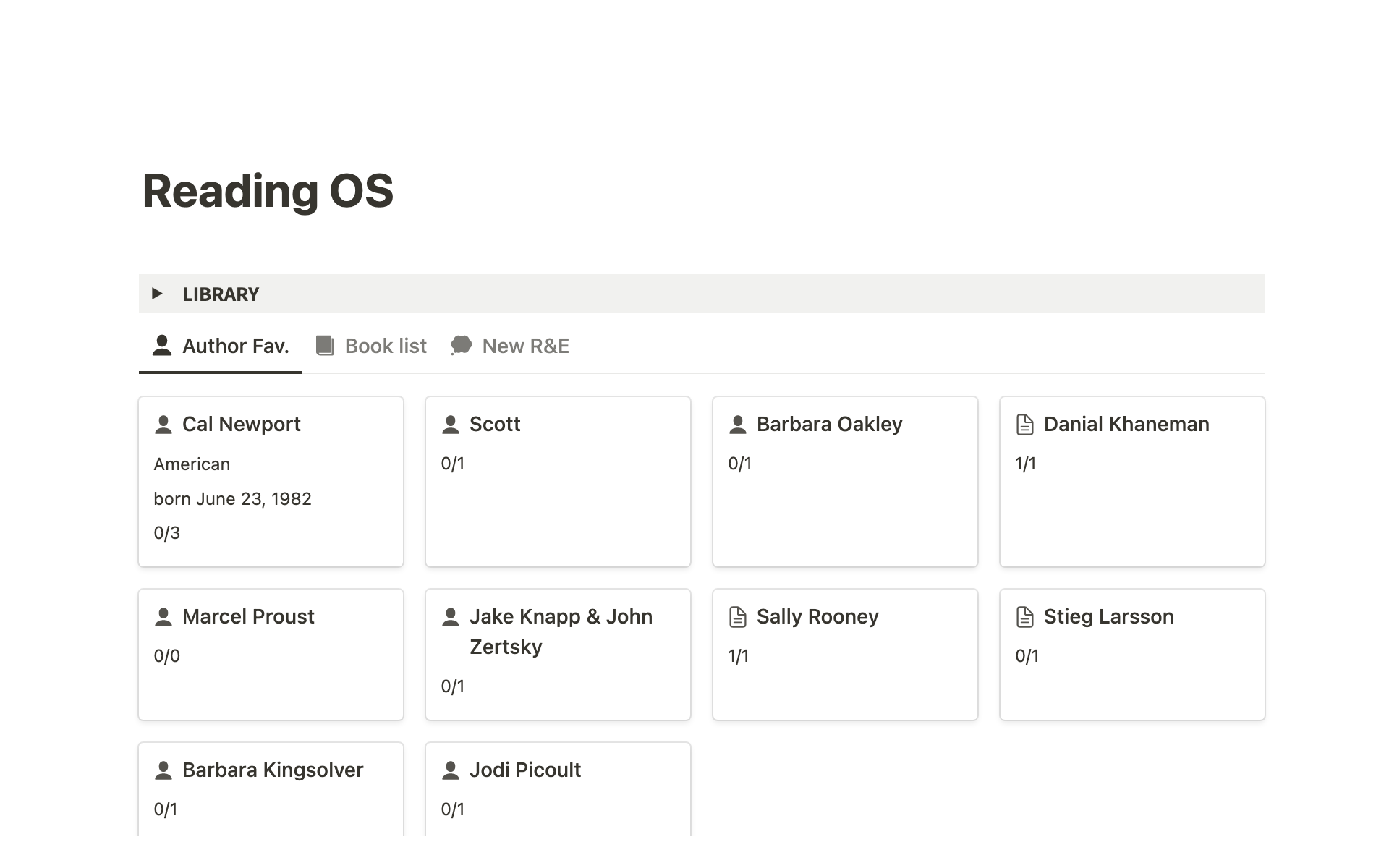Click the book icon beside Book list

[x=325, y=346]
